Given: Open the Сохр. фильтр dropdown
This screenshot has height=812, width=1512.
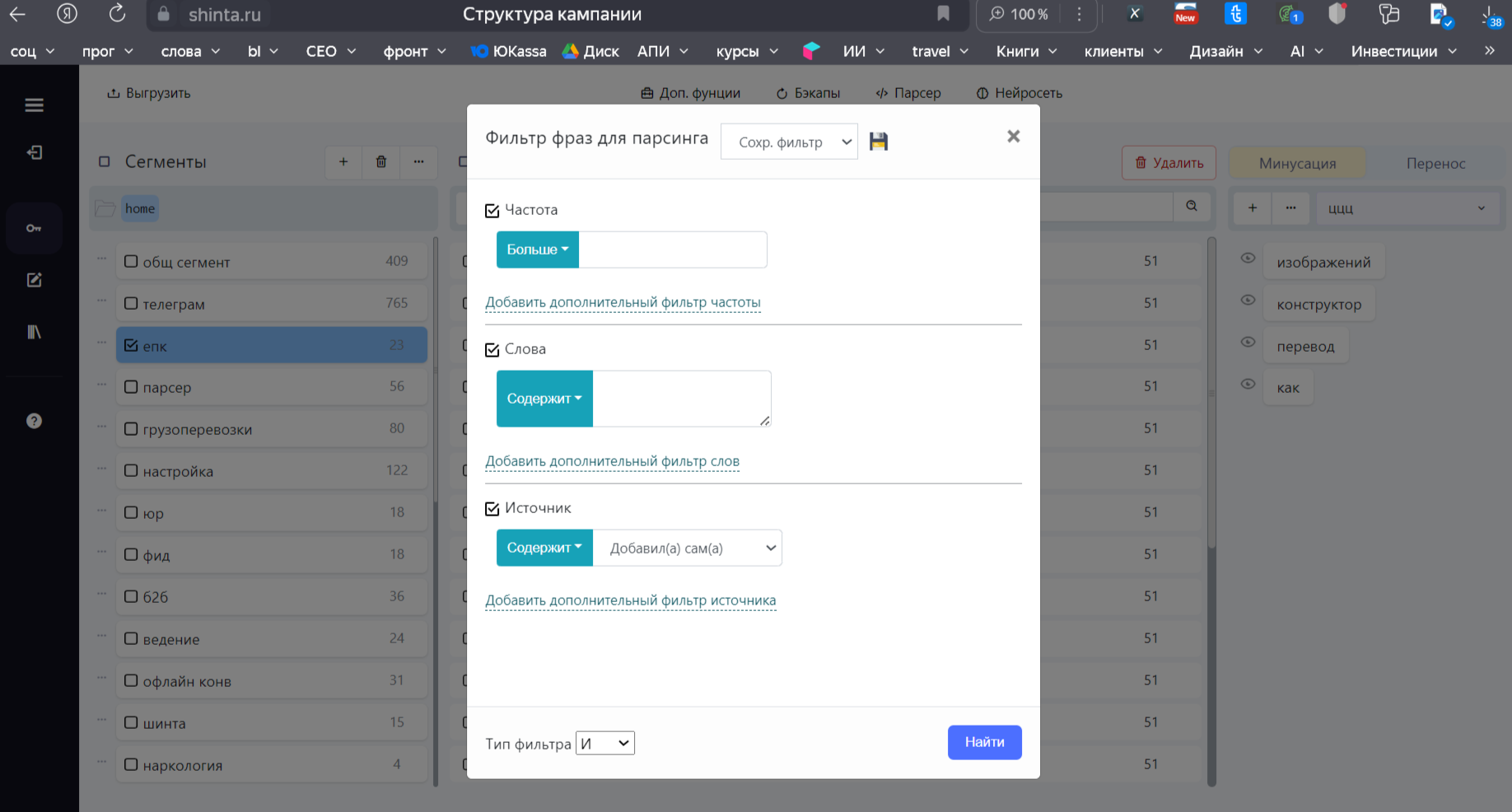Looking at the screenshot, I should (789, 142).
